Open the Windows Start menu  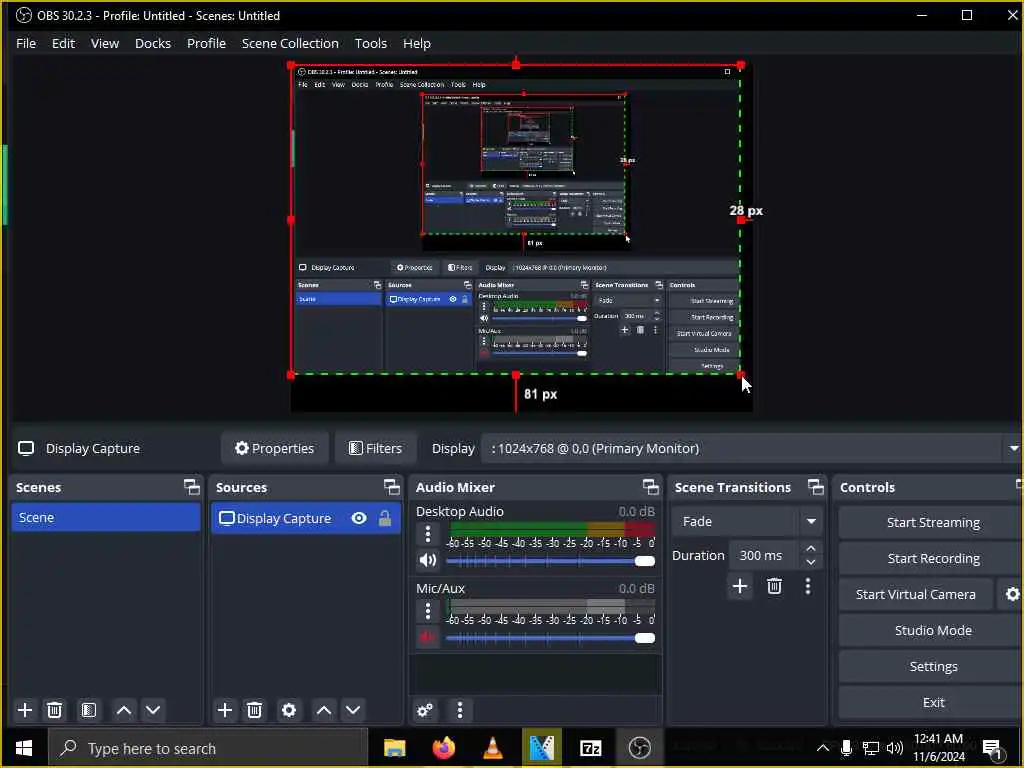coord(24,748)
